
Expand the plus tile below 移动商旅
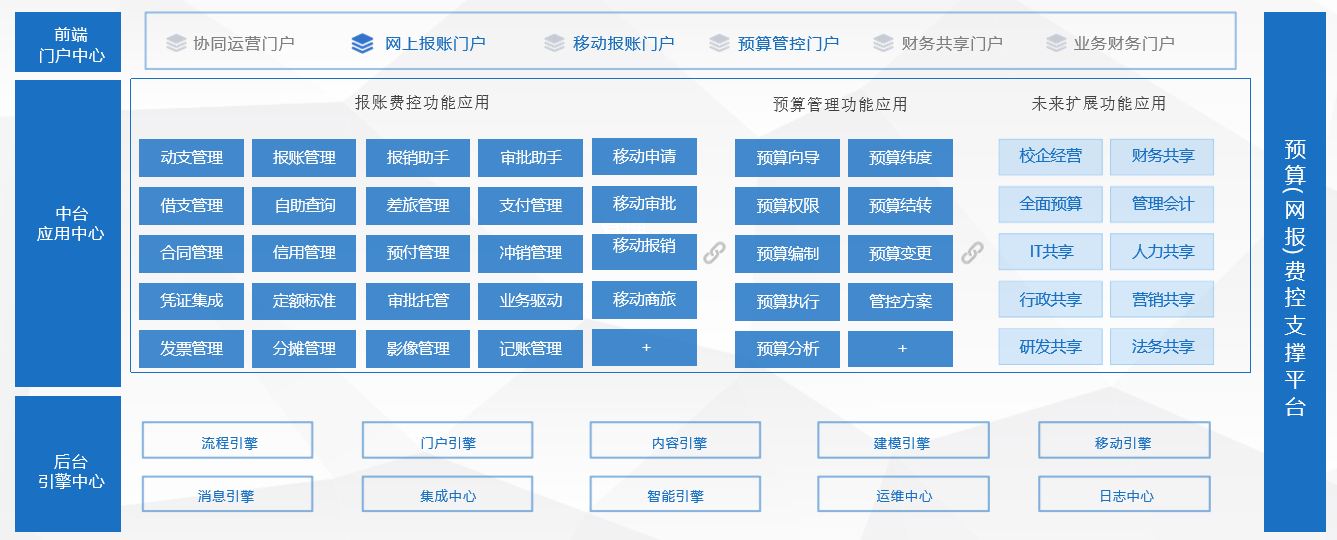click(644, 348)
